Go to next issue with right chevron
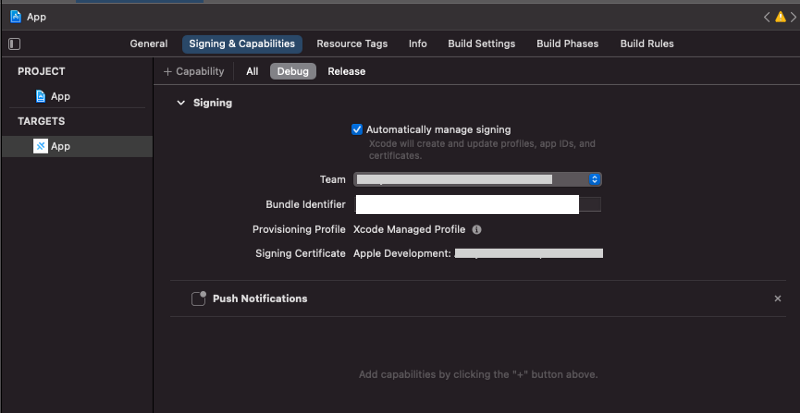Viewport: 800px width, 413px height. point(793,17)
